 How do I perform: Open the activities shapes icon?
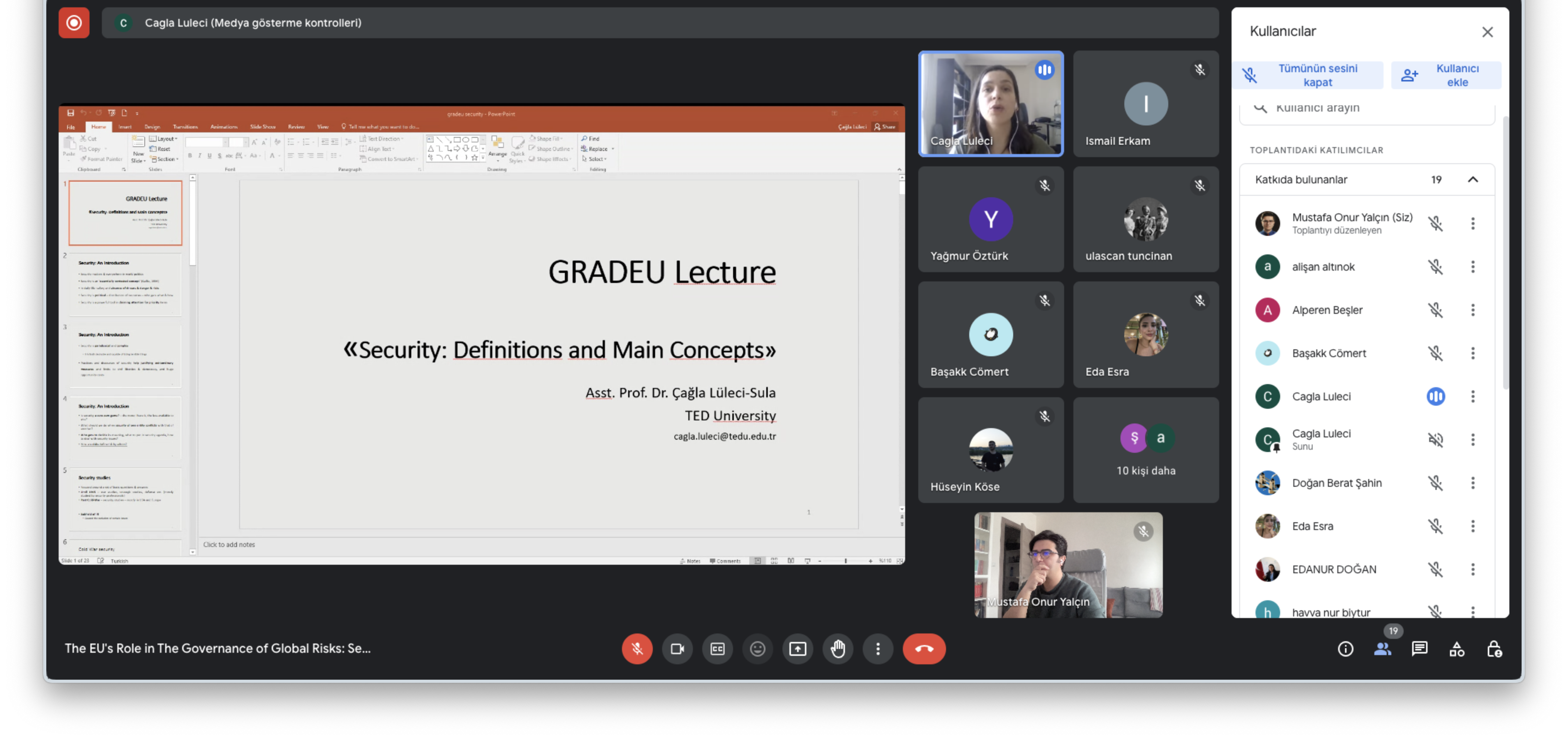point(1456,649)
